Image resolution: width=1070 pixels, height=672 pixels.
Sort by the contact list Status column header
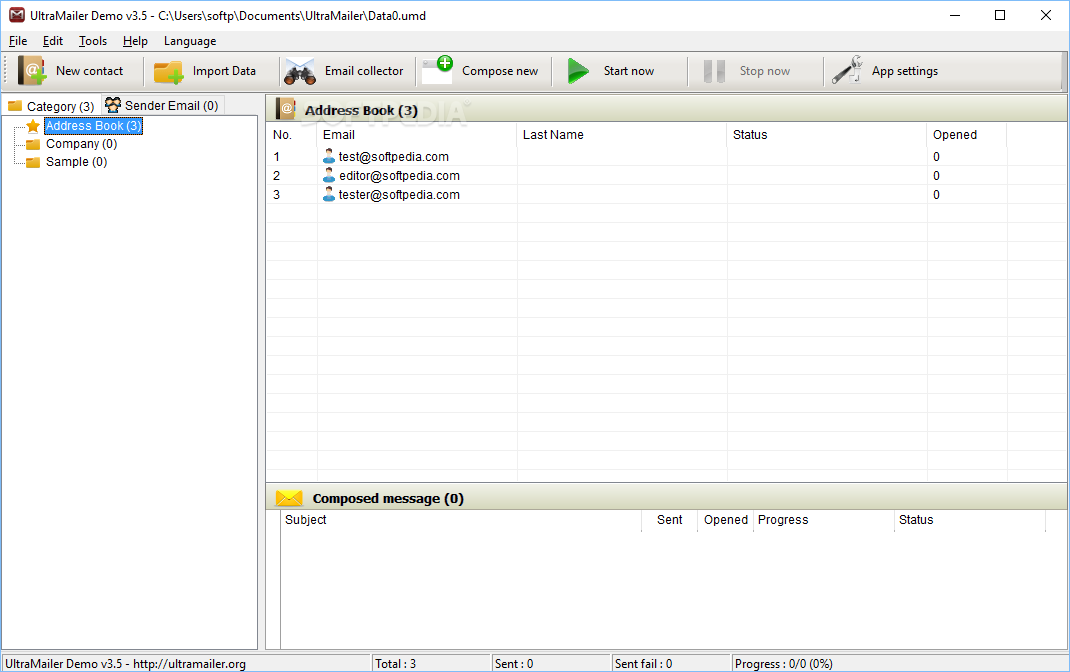pos(827,135)
